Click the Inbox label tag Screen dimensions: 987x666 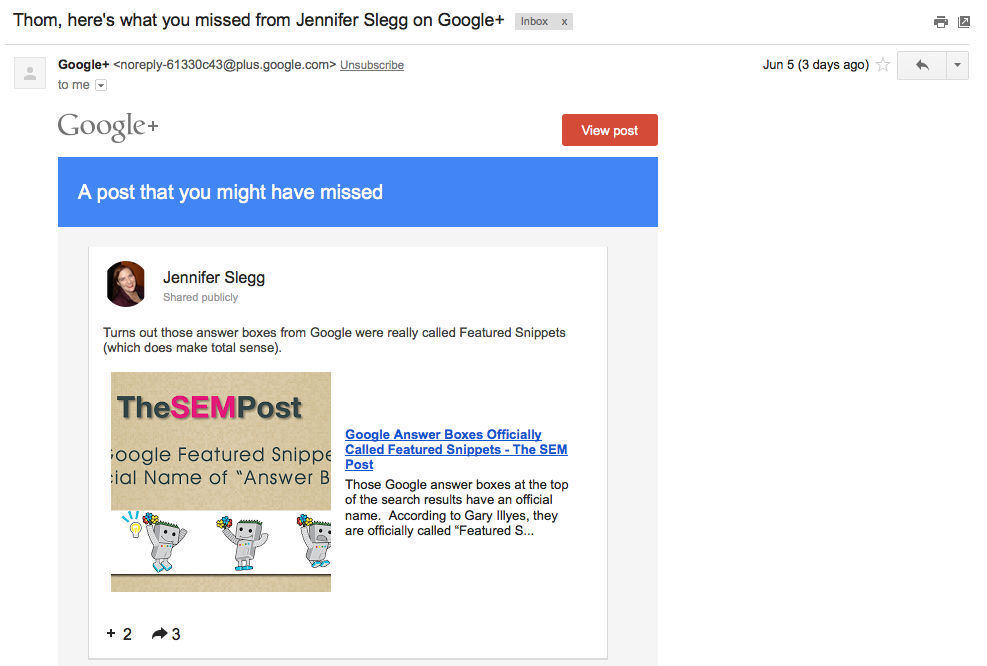coord(535,22)
